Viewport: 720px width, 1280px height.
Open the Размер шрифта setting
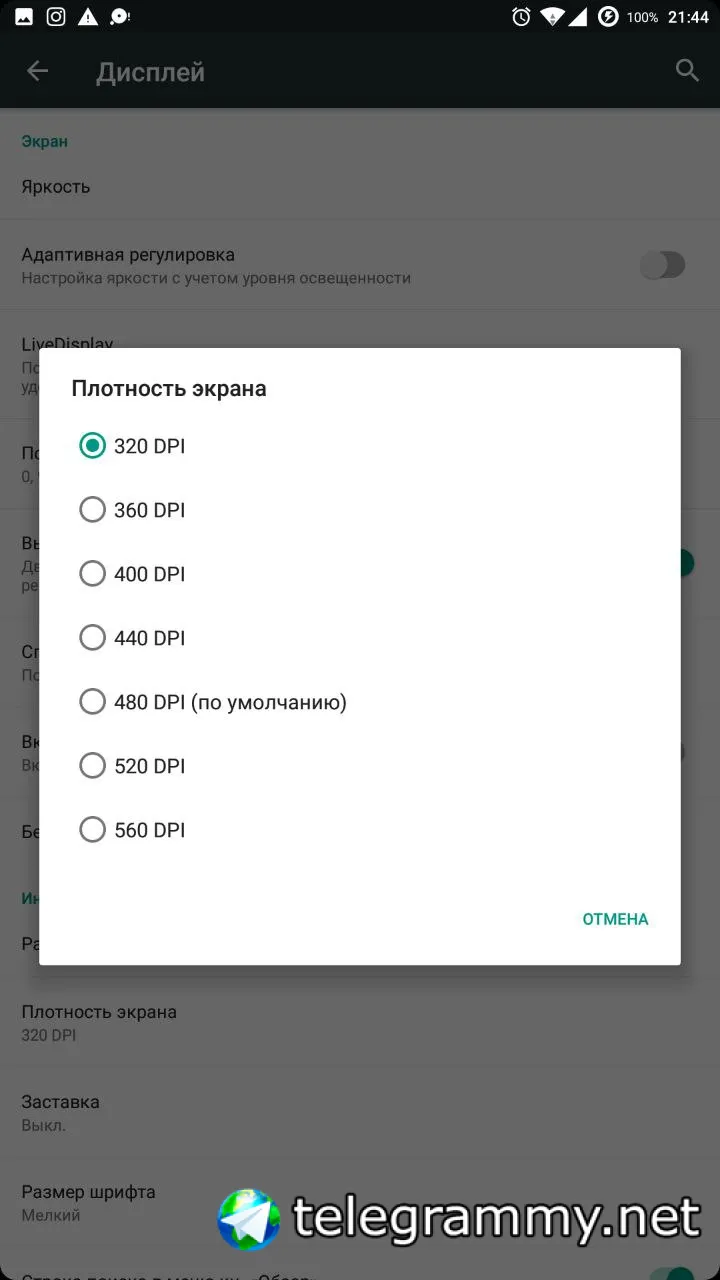[x=88, y=1202]
